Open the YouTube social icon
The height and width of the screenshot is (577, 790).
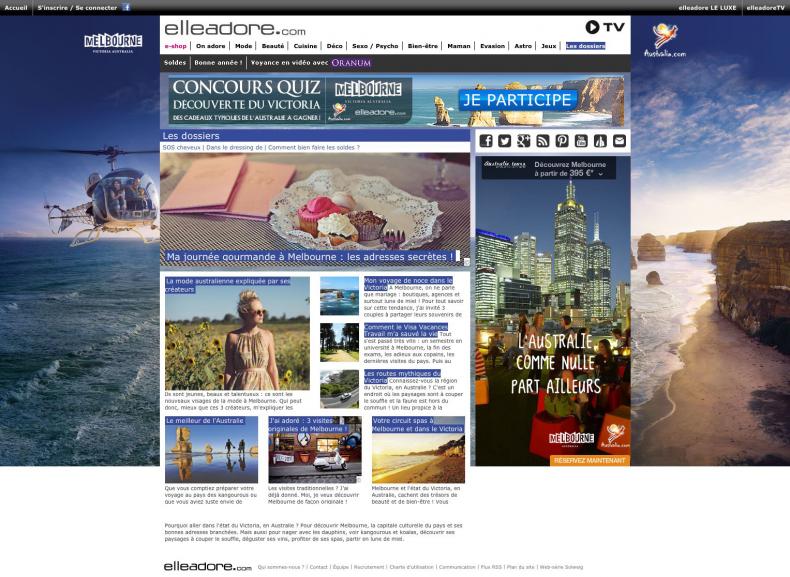(581, 141)
